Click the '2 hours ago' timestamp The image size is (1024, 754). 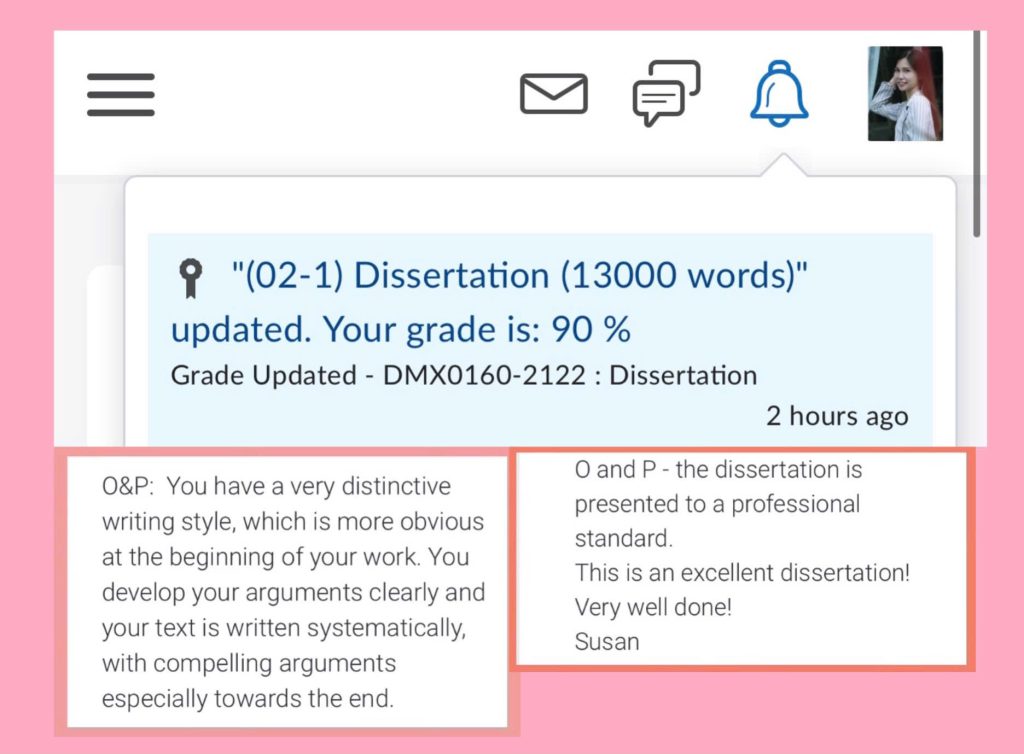click(x=837, y=416)
